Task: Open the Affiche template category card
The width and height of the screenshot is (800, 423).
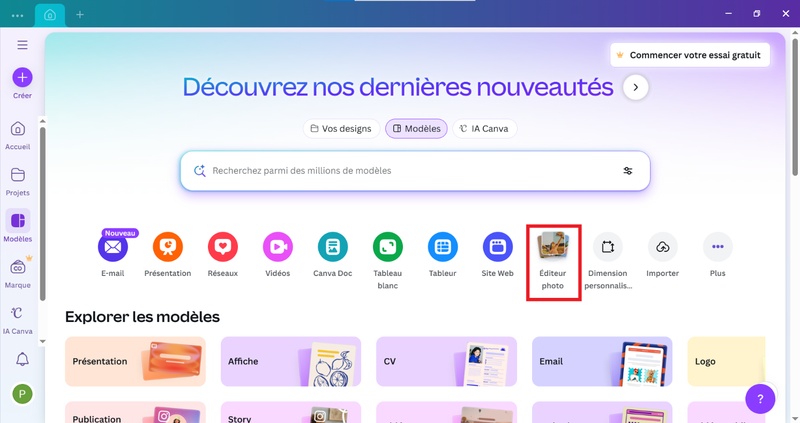Action: 291,361
